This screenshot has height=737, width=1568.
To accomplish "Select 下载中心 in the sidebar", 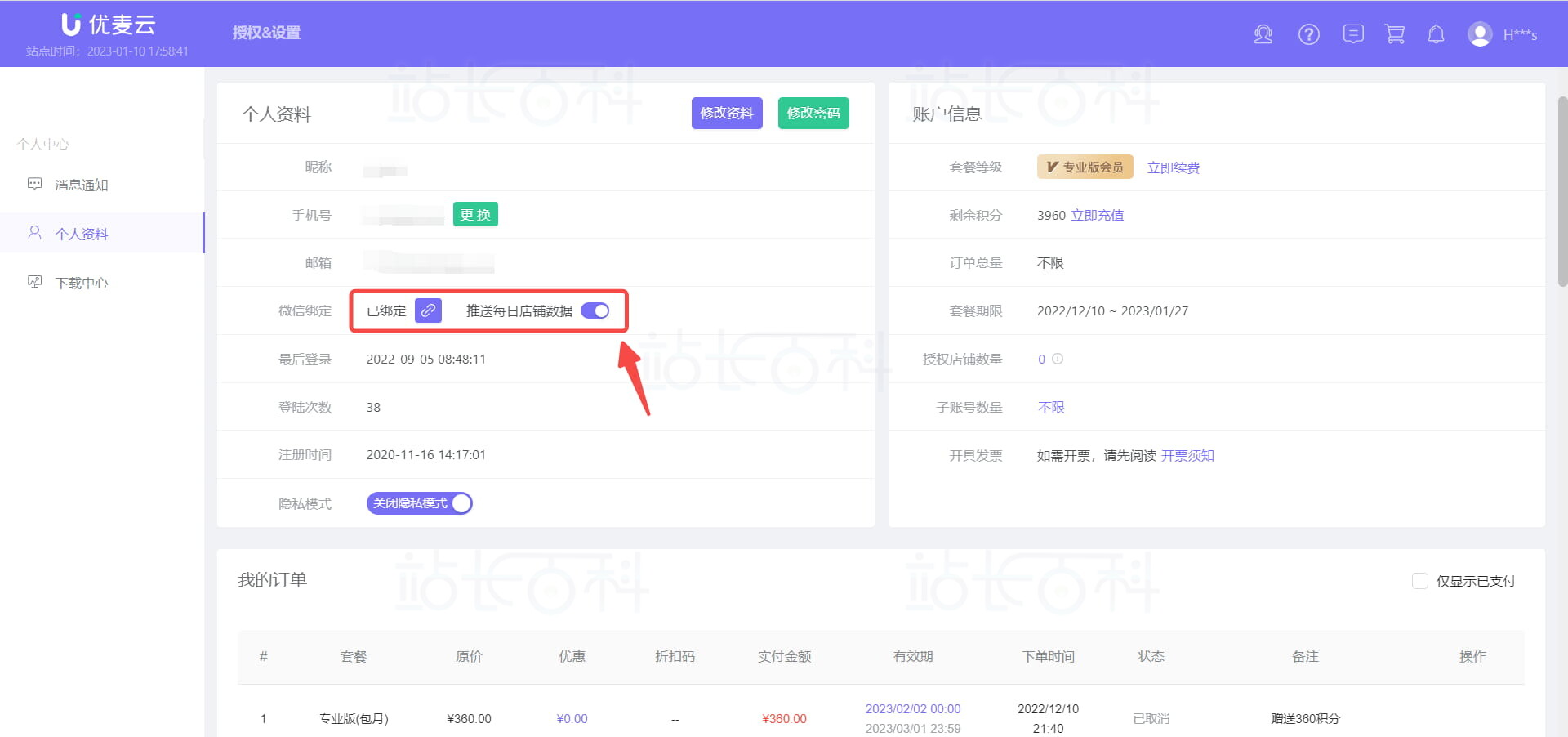I will (81, 283).
